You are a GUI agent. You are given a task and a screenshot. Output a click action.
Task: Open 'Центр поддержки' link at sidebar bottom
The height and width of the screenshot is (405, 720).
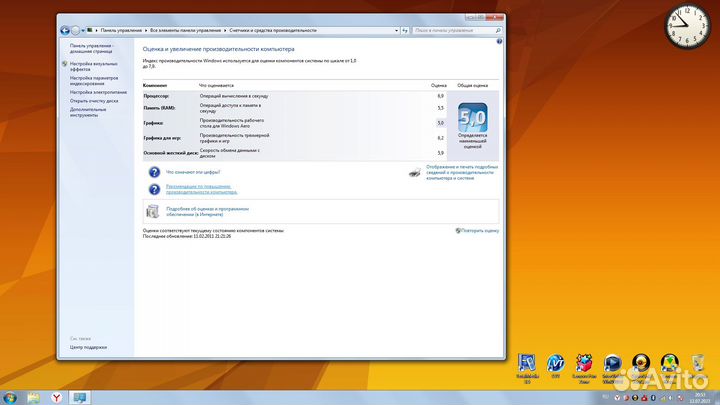click(88, 348)
